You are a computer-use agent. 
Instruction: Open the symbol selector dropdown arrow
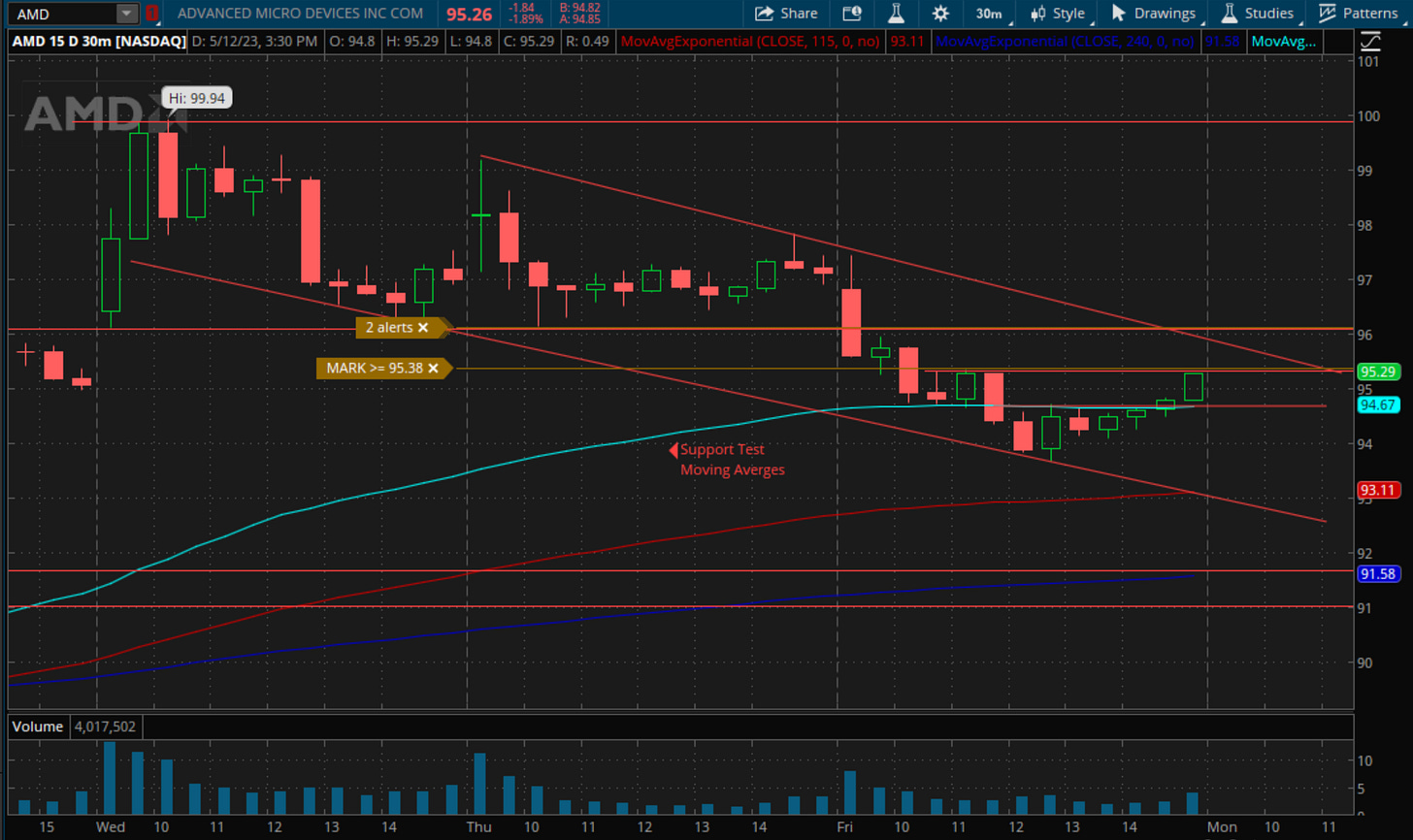coord(127,14)
